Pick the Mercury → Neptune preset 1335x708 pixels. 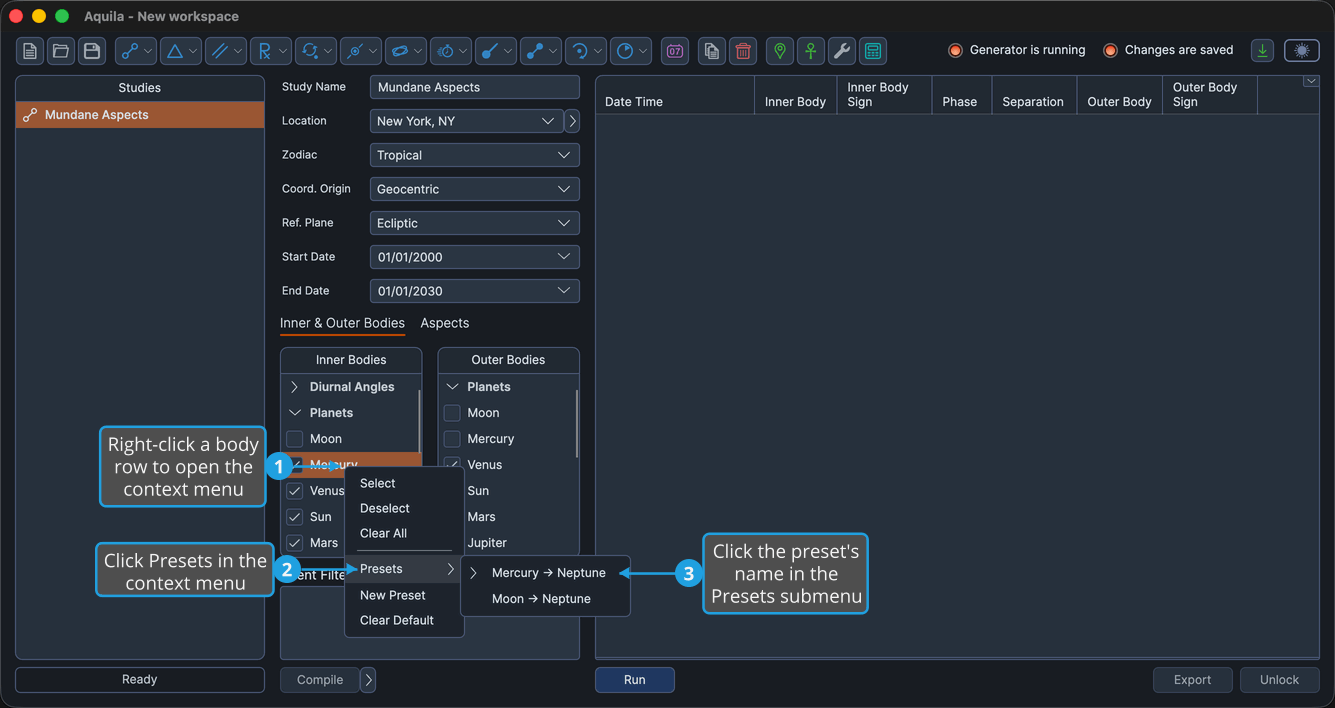(545, 573)
